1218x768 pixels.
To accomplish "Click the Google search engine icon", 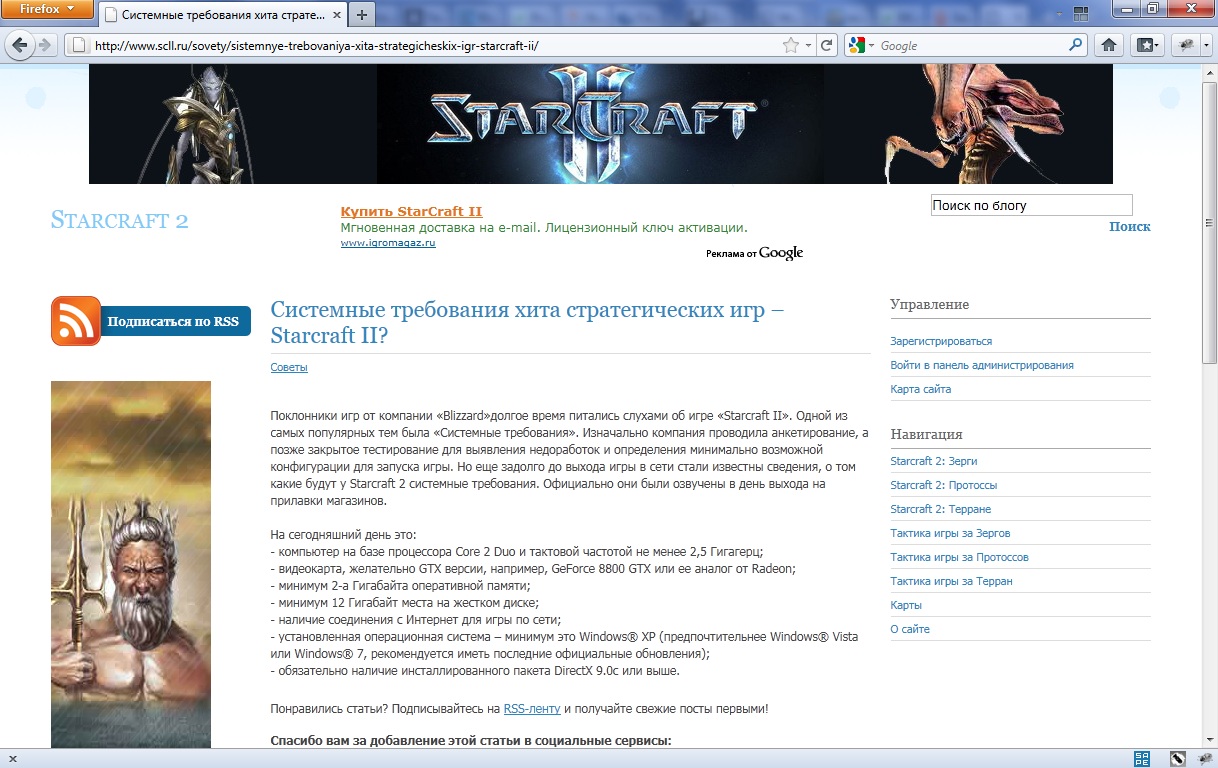I will 856,45.
